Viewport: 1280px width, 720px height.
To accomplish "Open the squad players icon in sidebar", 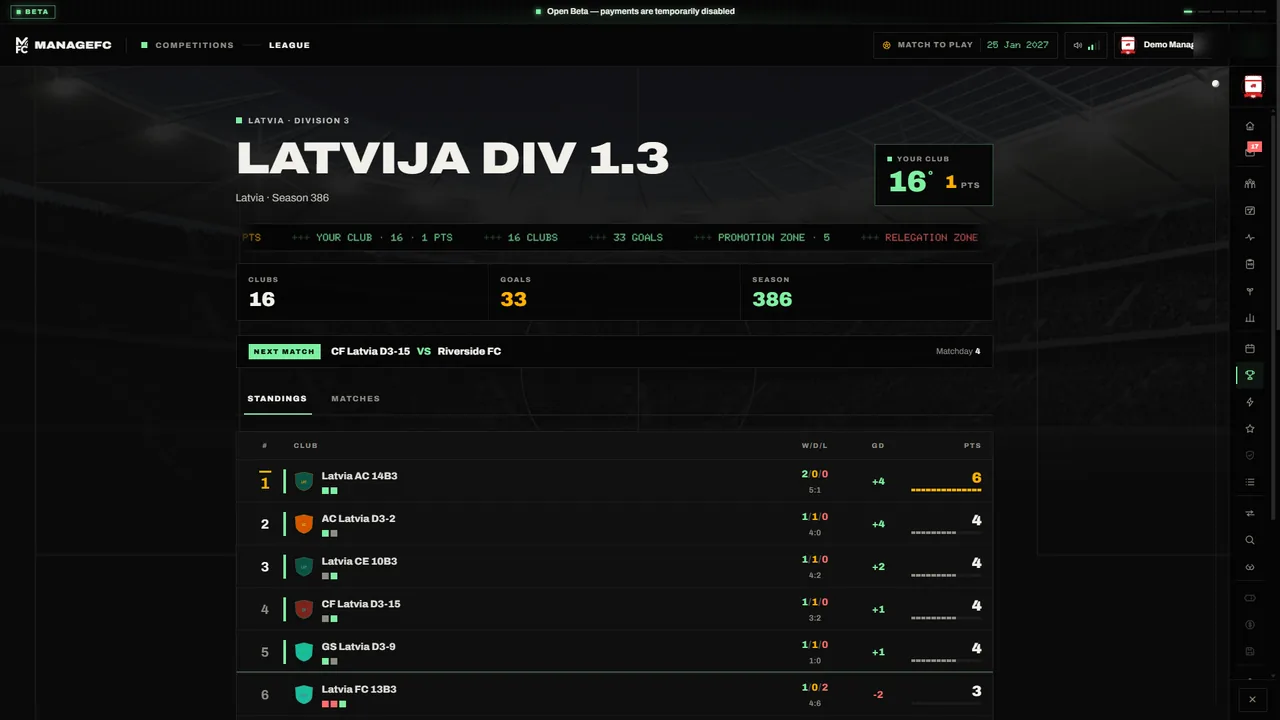I will click(1249, 184).
